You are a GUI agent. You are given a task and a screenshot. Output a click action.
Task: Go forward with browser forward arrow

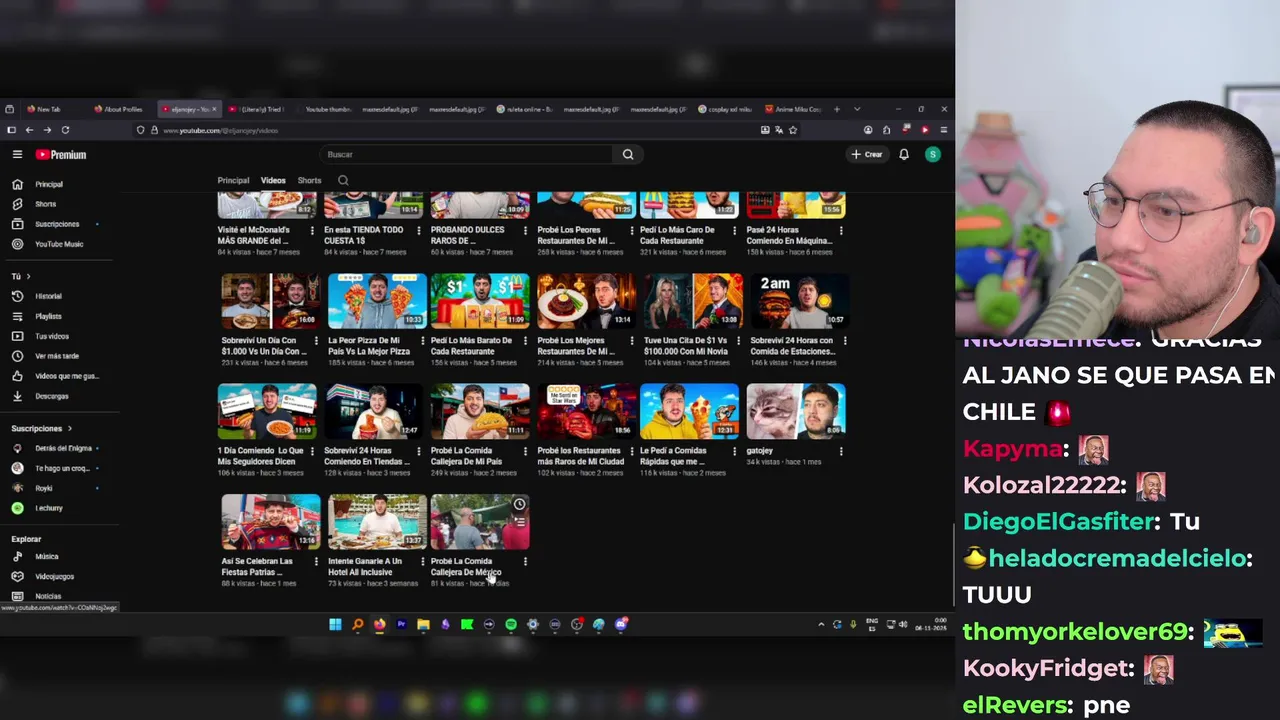point(47,130)
